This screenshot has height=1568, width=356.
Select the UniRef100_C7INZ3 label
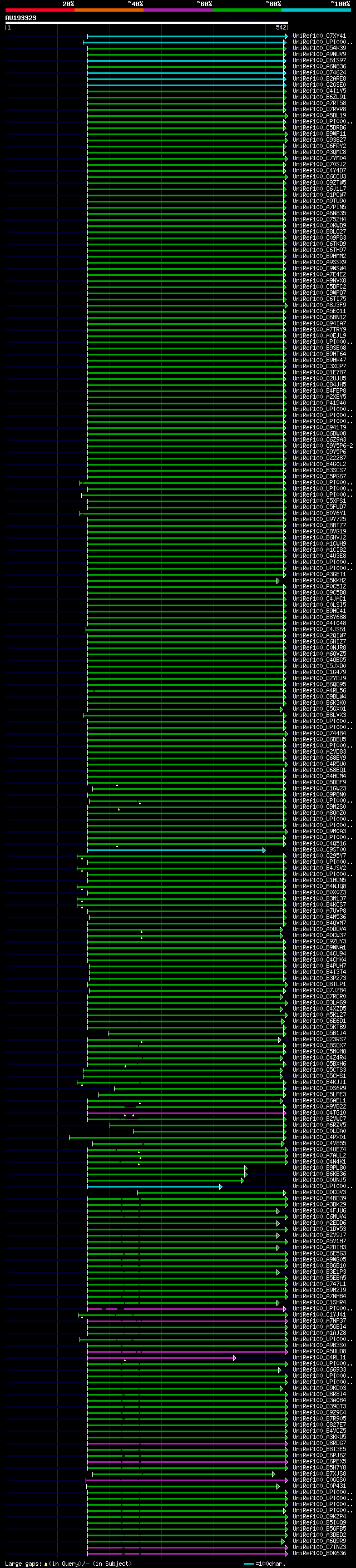pyautogui.click(x=319, y=1547)
